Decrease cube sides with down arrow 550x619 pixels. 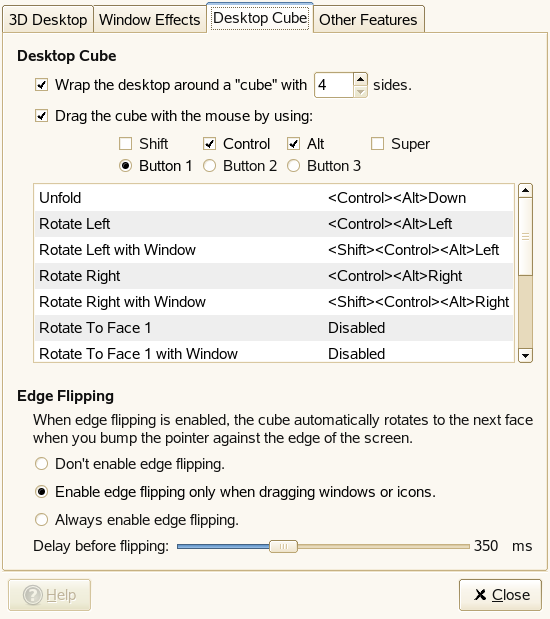360,92
